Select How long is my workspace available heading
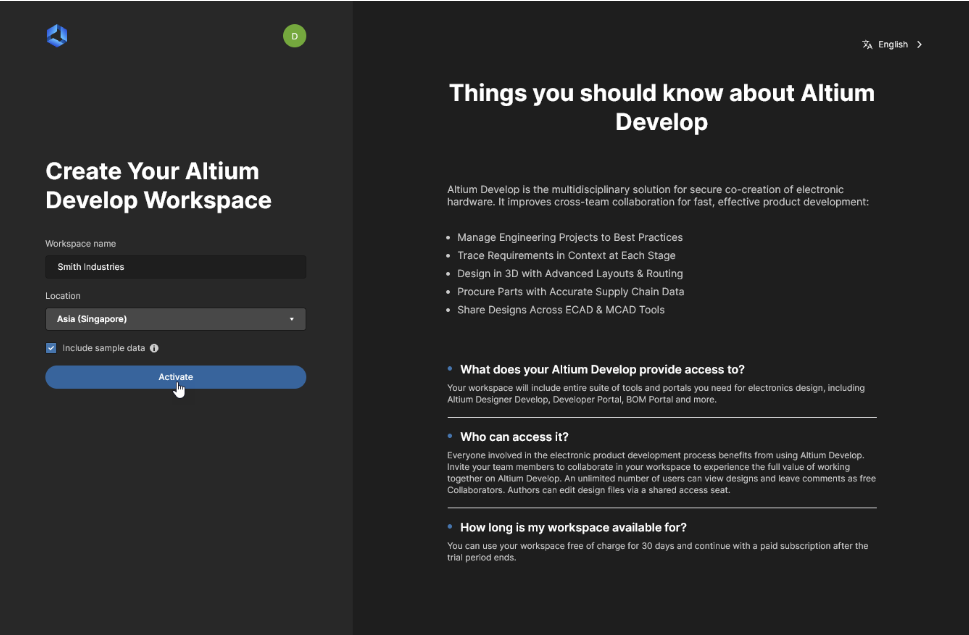Screen dimensions: 969x635 (x=573, y=528)
